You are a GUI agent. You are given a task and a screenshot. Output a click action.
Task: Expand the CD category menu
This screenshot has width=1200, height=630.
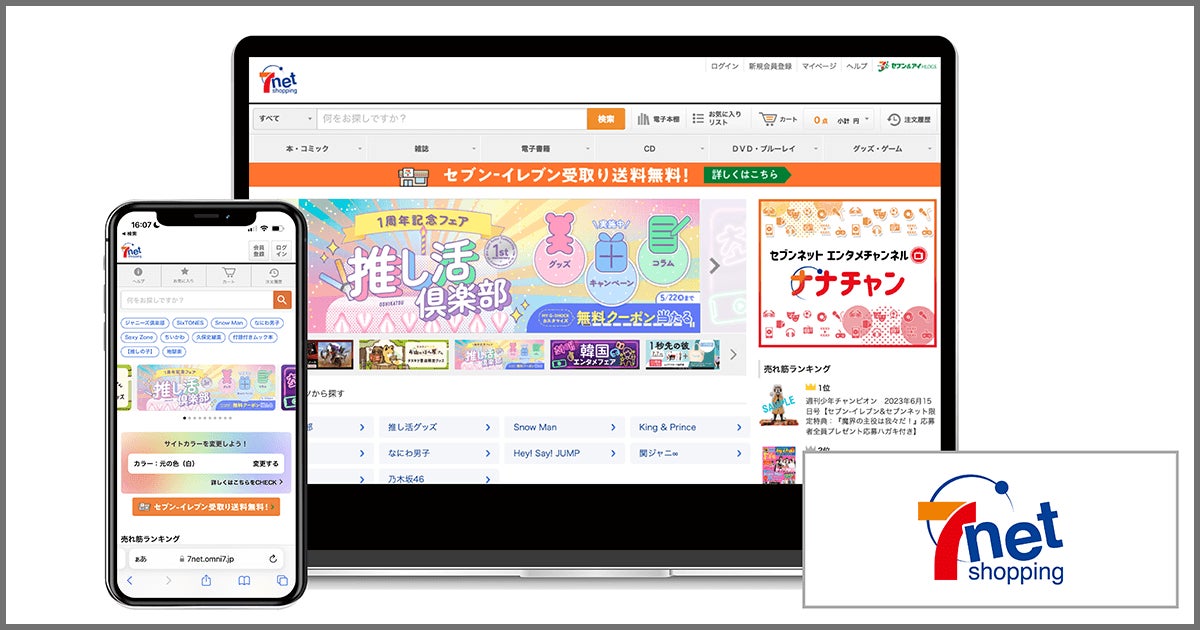(x=651, y=149)
